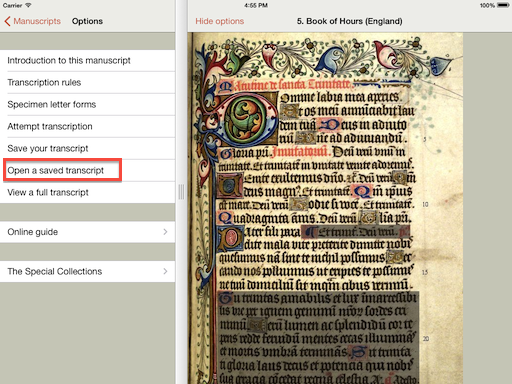Screen dimensions: 512x384
Task: Expand The Special Collections chevron
Action: 165,271
